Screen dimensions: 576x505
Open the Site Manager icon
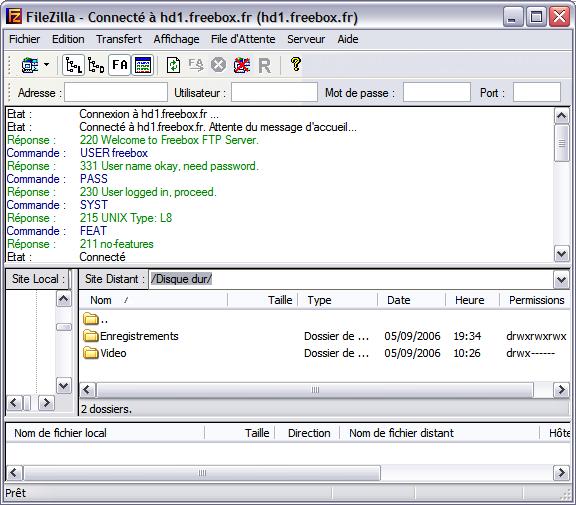pos(29,65)
